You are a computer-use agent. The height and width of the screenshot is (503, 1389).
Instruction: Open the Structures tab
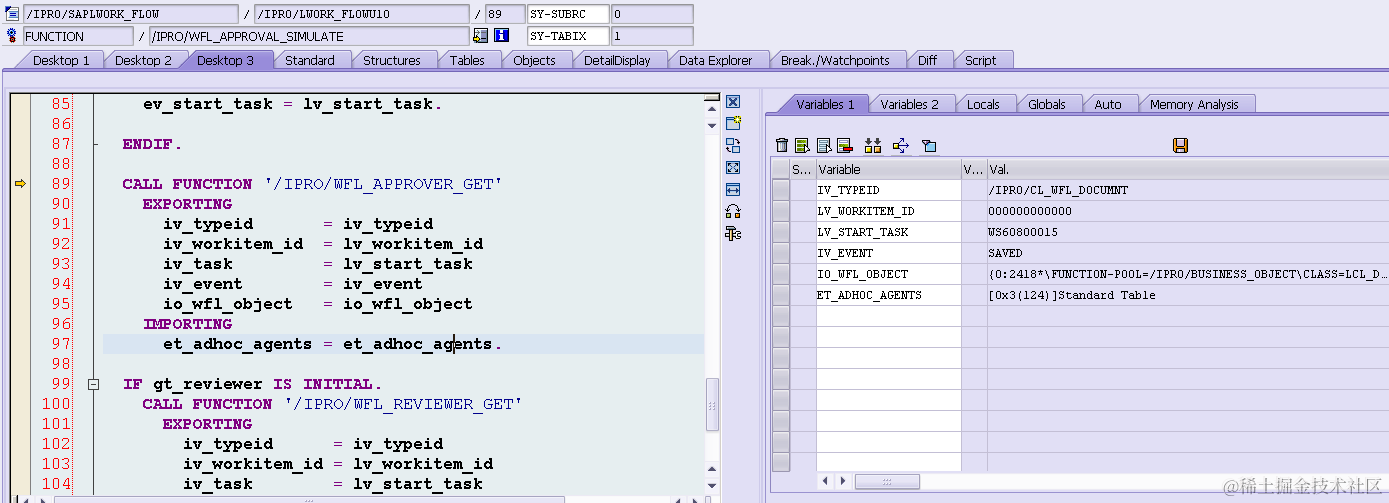point(392,60)
